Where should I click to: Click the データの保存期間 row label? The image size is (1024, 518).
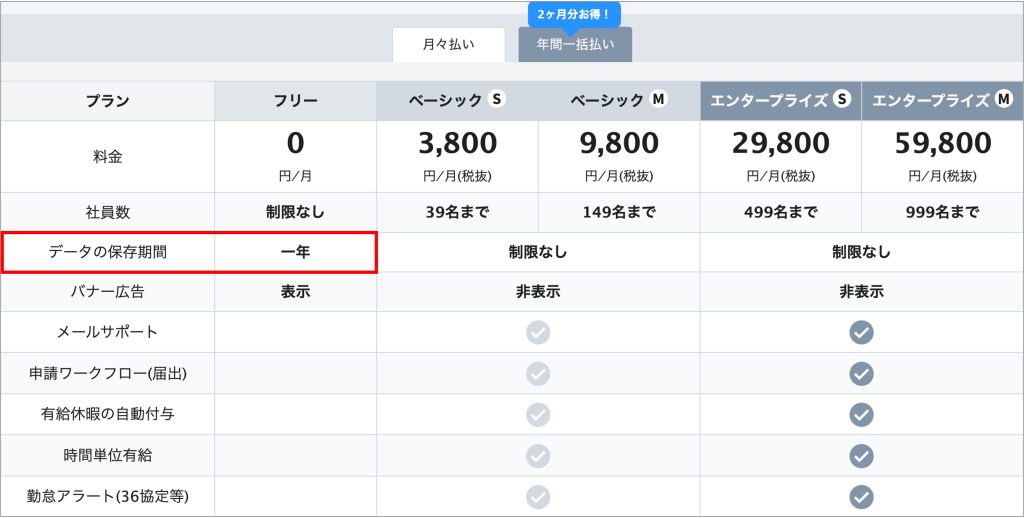(x=108, y=252)
